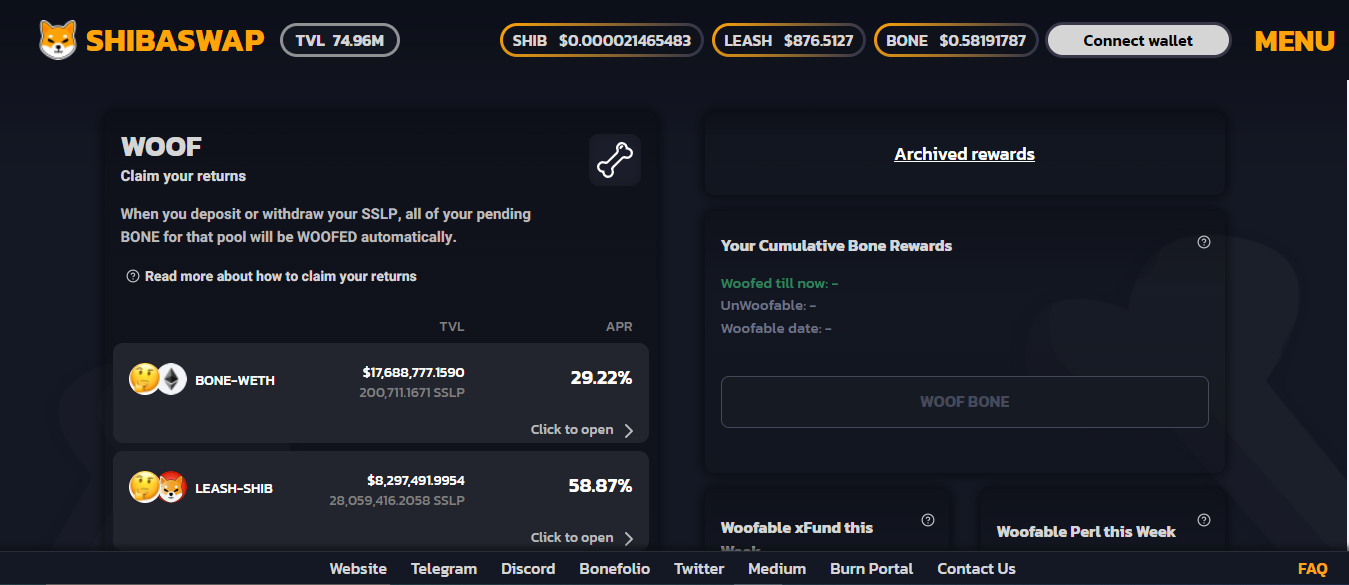1349x585 pixels.
Task: Open the Archived rewards link
Action: pos(965,154)
